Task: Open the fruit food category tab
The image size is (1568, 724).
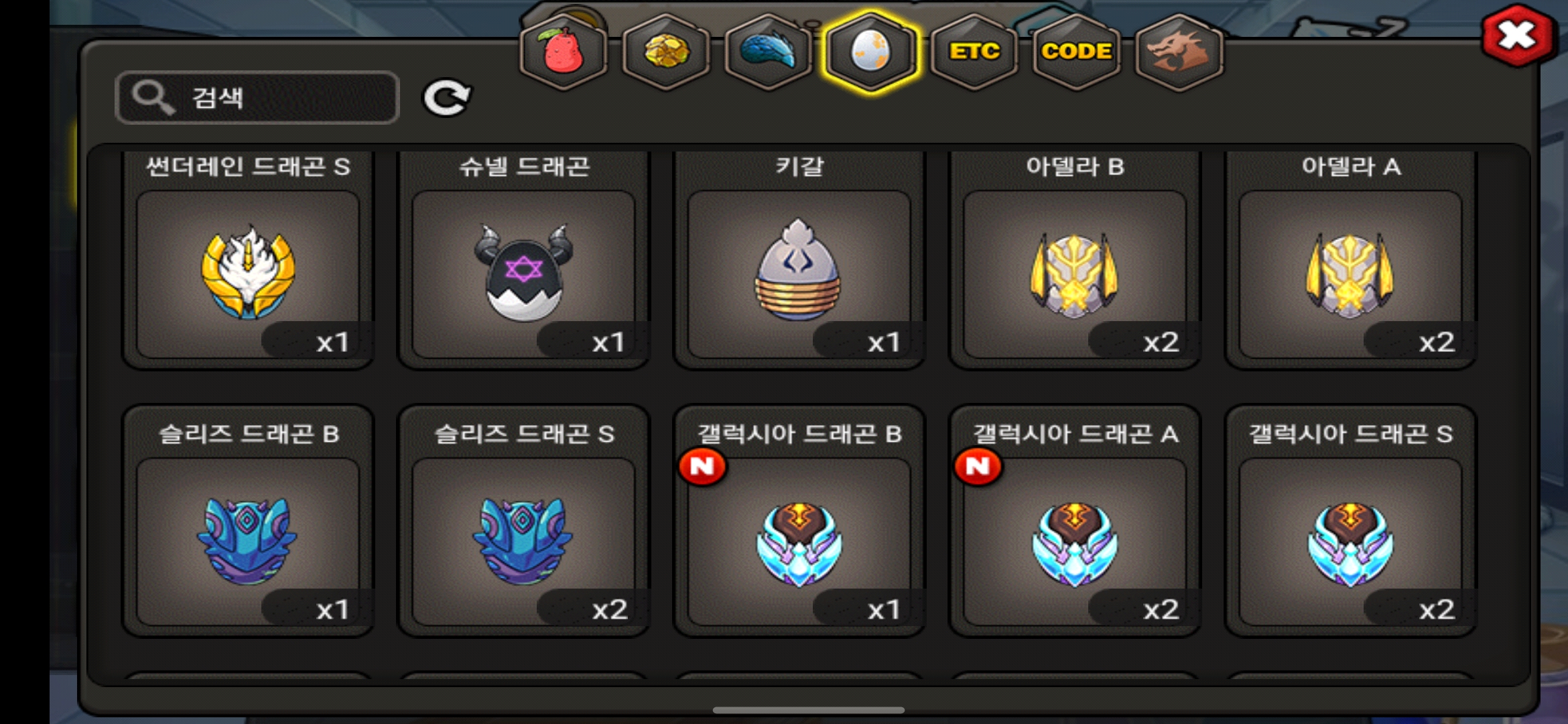Action: click(564, 52)
